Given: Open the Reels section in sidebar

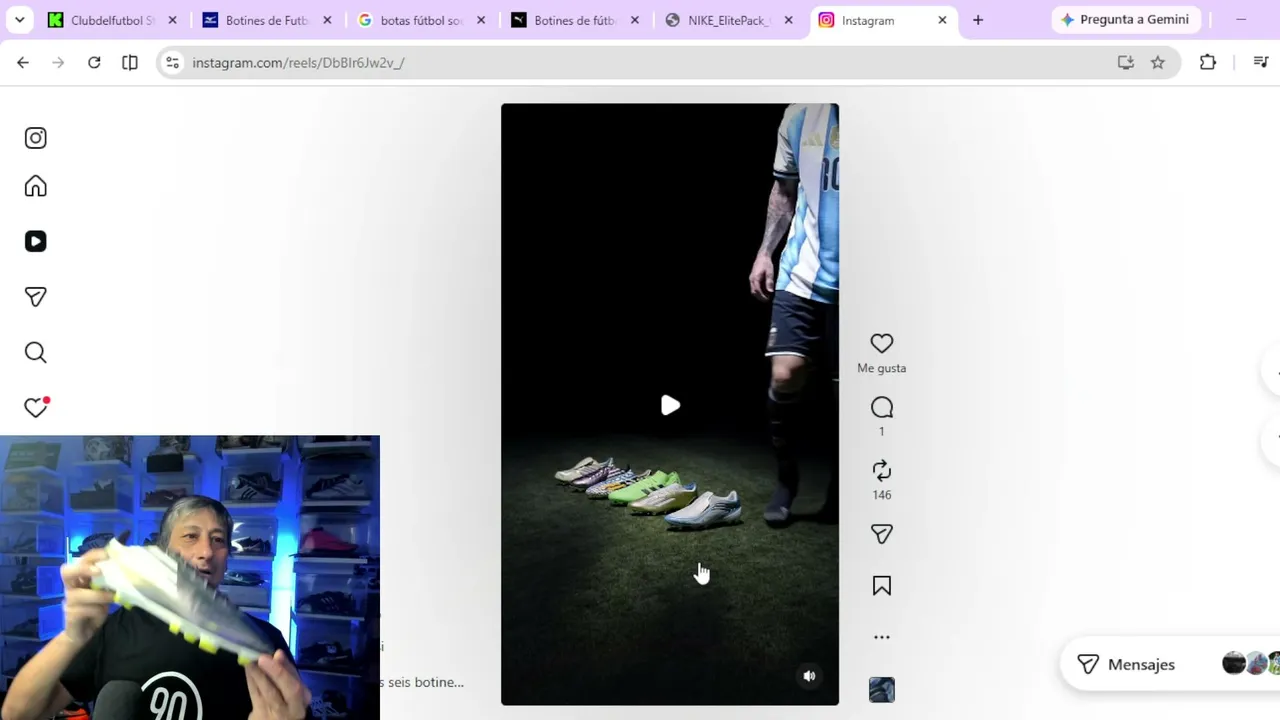Looking at the screenshot, I should point(36,241).
